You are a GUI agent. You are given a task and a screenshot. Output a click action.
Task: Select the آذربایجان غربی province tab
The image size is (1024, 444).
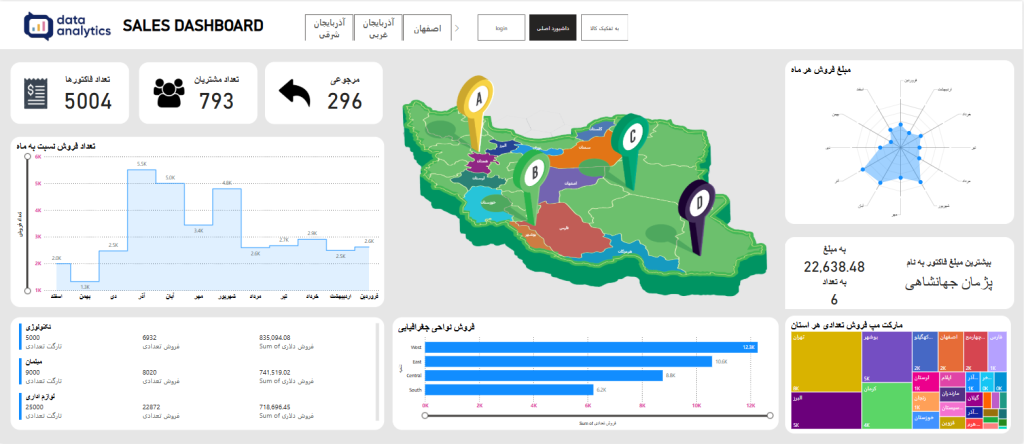click(379, 28)
